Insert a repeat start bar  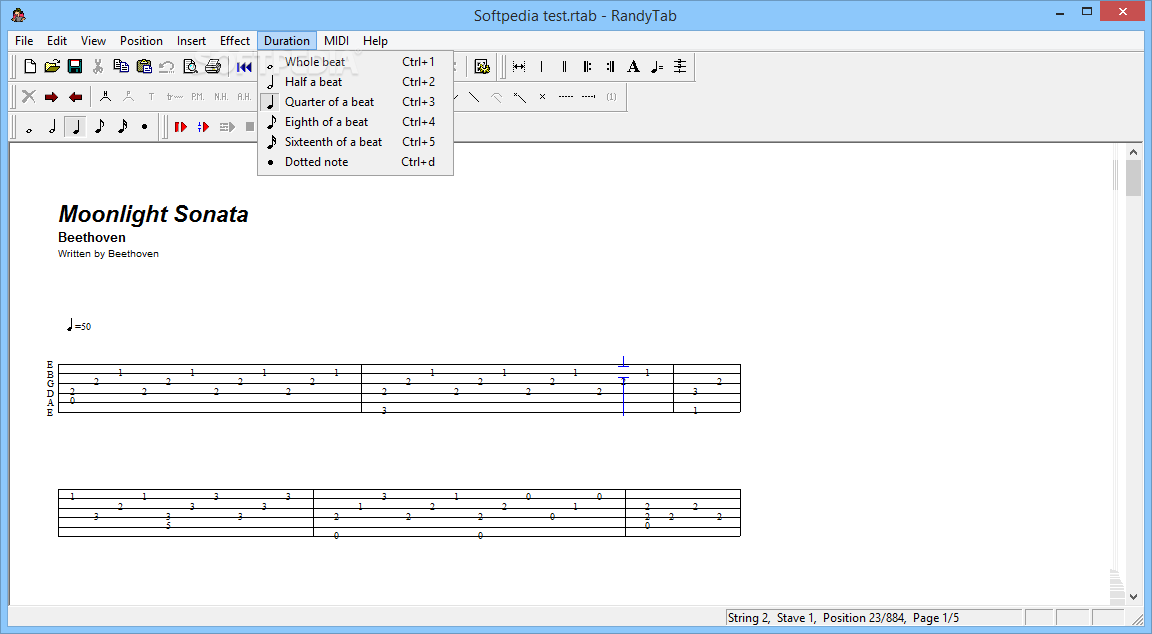(587, 67)
